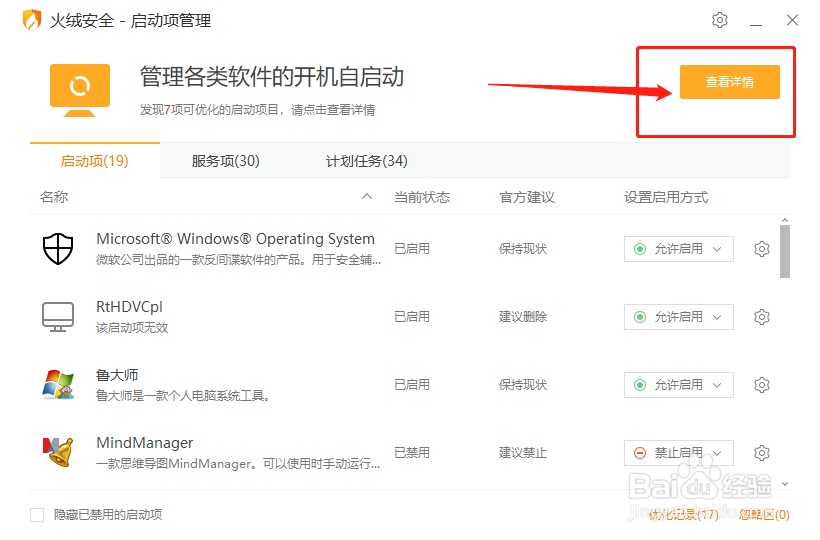This screenshot has height=540, width=820.
Task: Click the scrollbar down arrow
Action: click(784, 484)
